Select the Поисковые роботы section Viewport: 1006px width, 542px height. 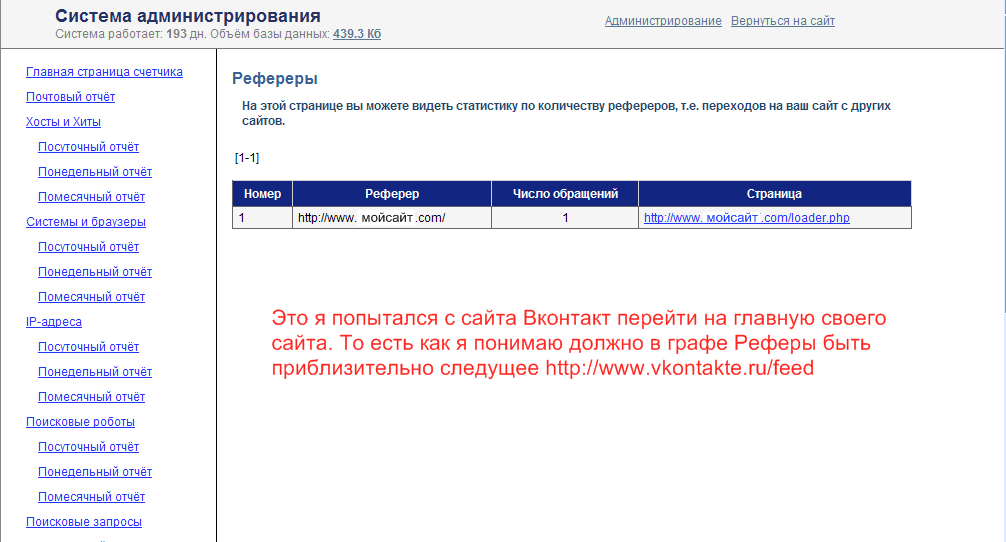coord(80,422)
